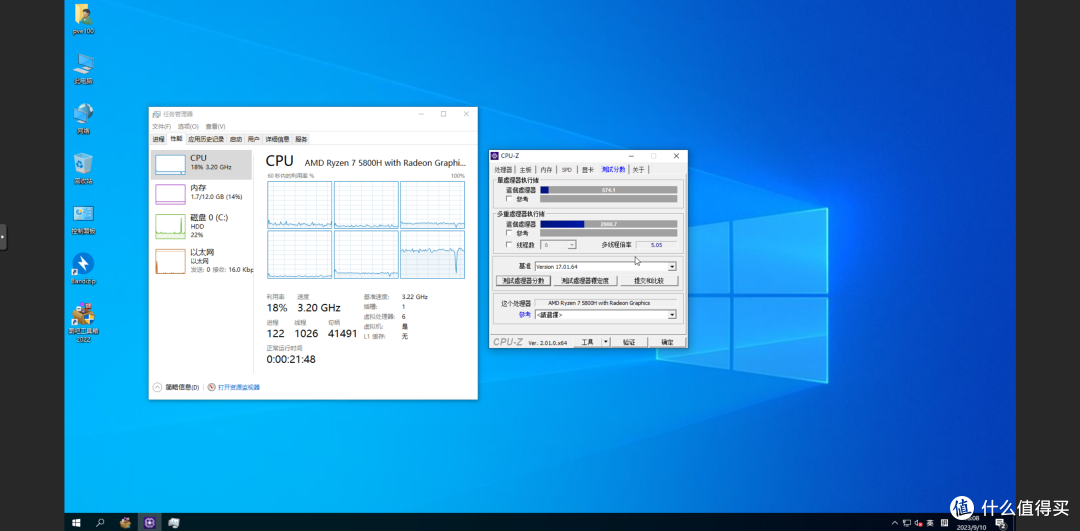Image resolution: width=1080 pixels, height=531 pixels.
Task: Open the Recycle Bin desktop icon
Action: pyautogui.click(x=83, y=169)
